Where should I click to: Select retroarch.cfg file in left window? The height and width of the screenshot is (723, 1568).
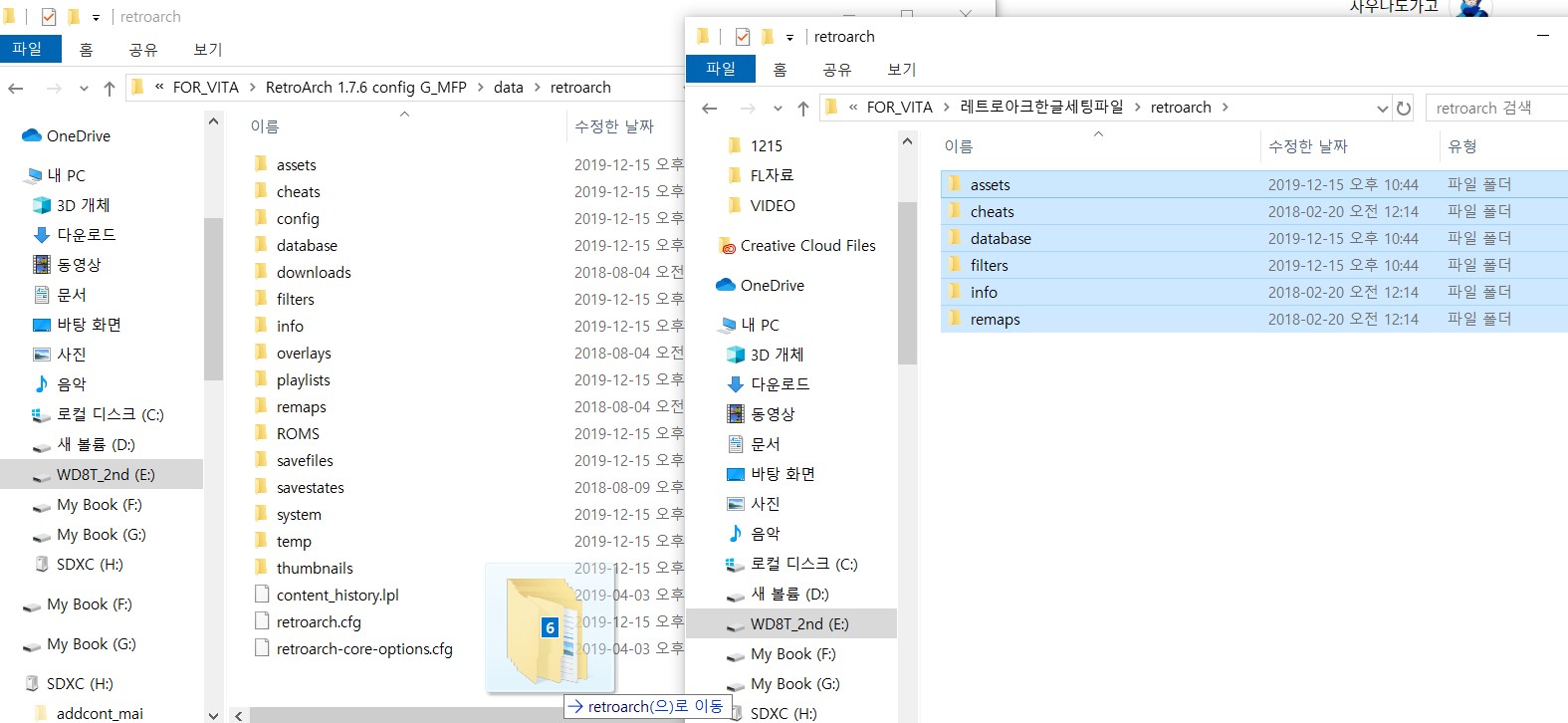point(319,622)
